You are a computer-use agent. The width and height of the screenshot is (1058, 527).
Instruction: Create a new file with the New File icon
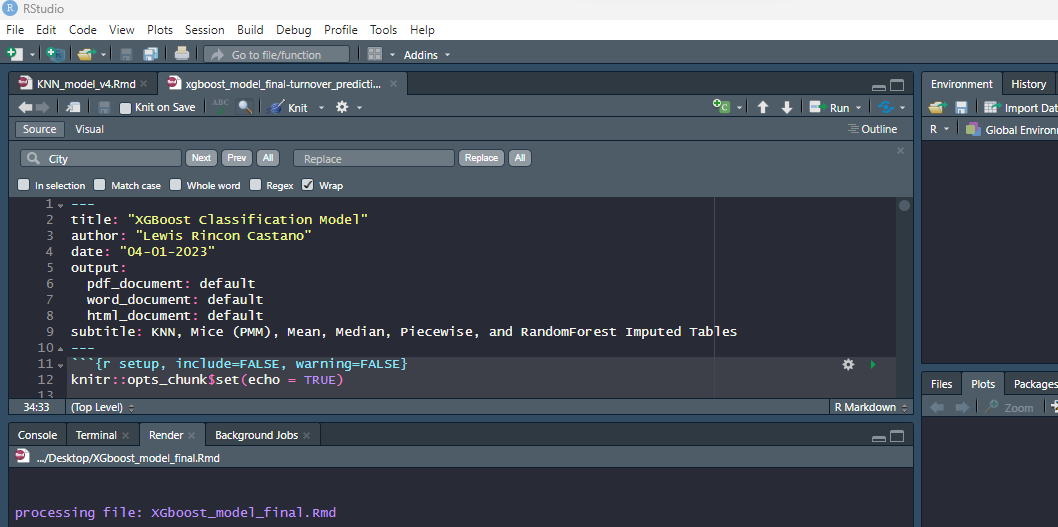pos(14,54)
